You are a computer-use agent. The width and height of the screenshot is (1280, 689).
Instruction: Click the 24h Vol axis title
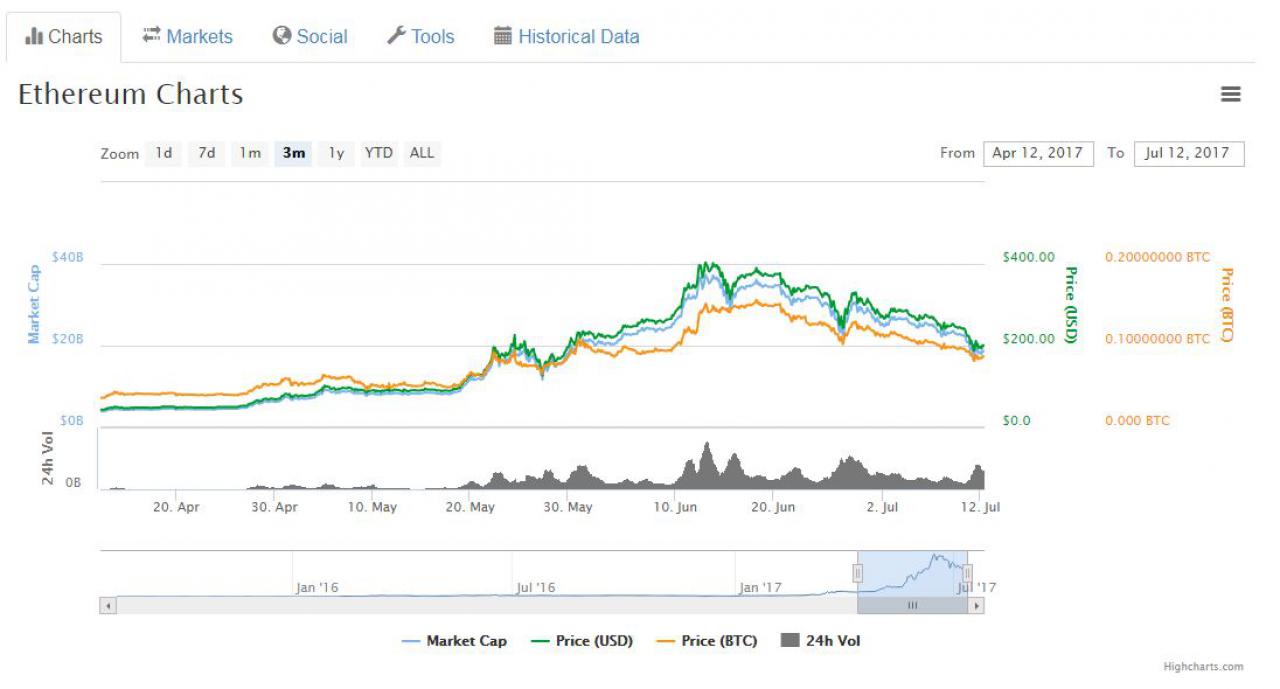(48, 458)
